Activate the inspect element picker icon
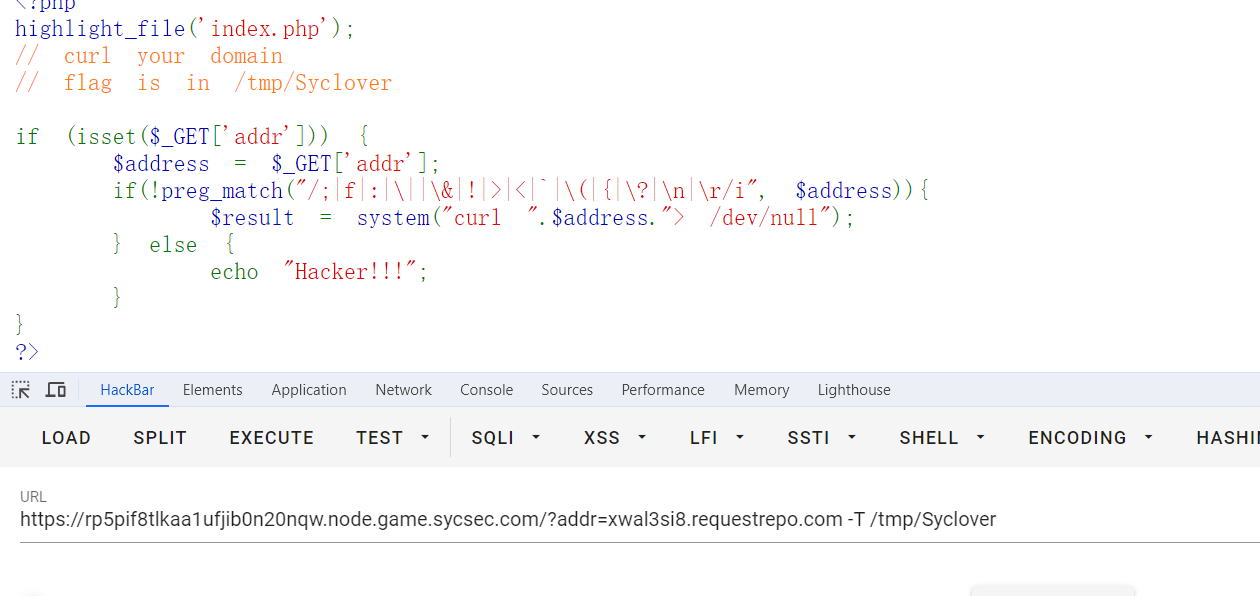1260x596 pixels. click(x=21, y=390)
